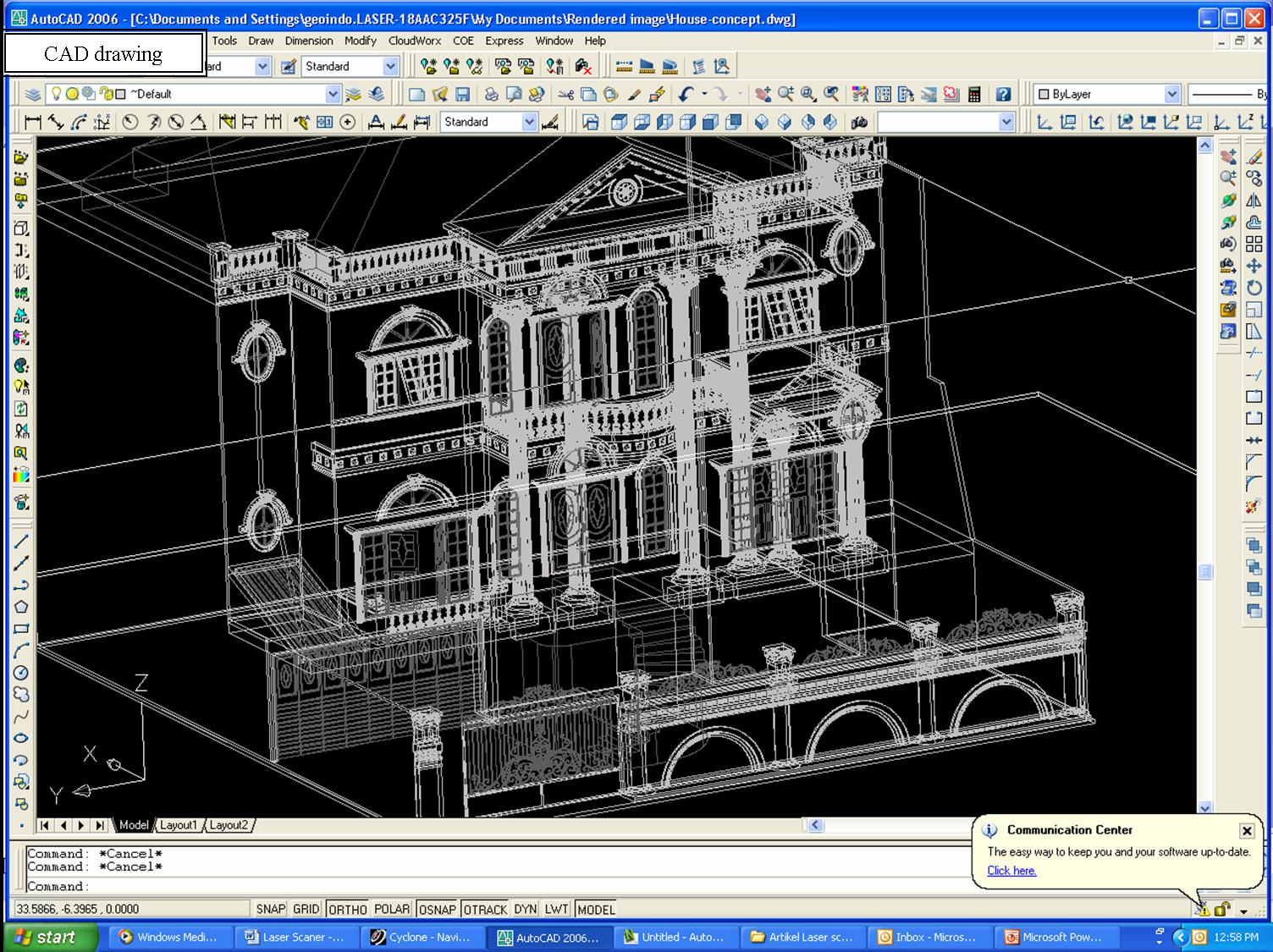Image resolution: width=1273 pixels, height=952 pixels.
Task: Open the QuickCalc calculator icon
Action: [974, 94]
